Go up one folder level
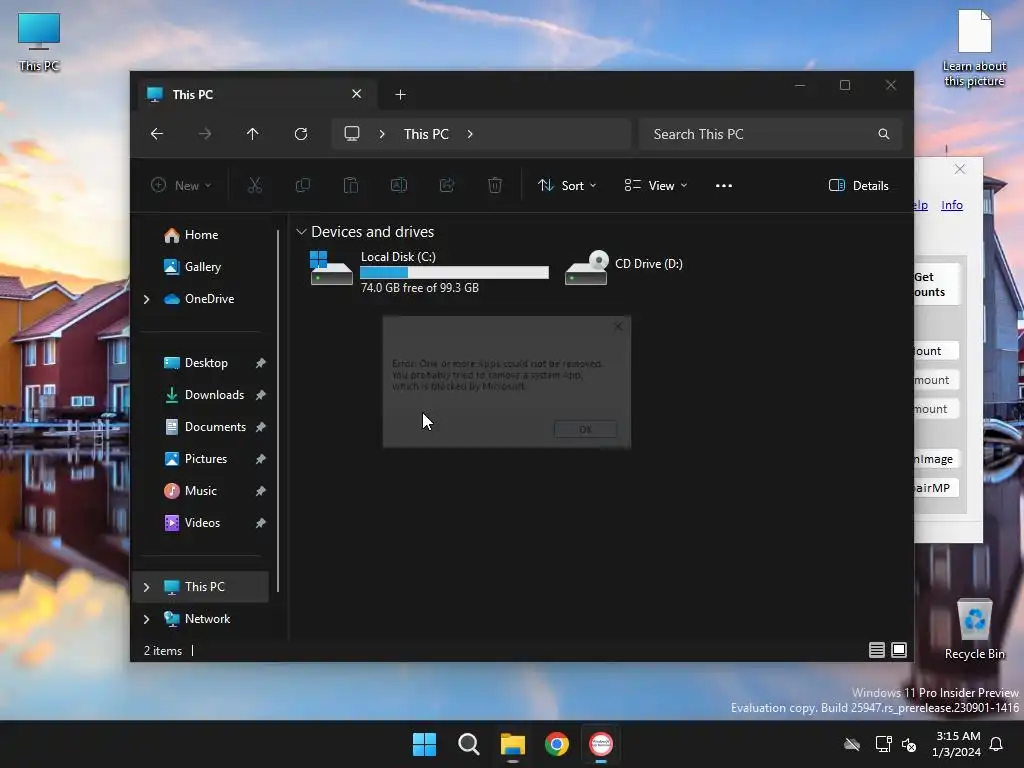The width and height of the screenshot is (1024, 768). (x=253, y=134)
